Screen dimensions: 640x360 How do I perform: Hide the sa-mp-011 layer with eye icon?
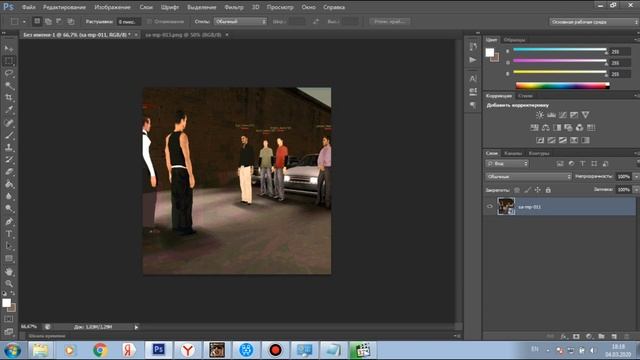pos(490,207)
